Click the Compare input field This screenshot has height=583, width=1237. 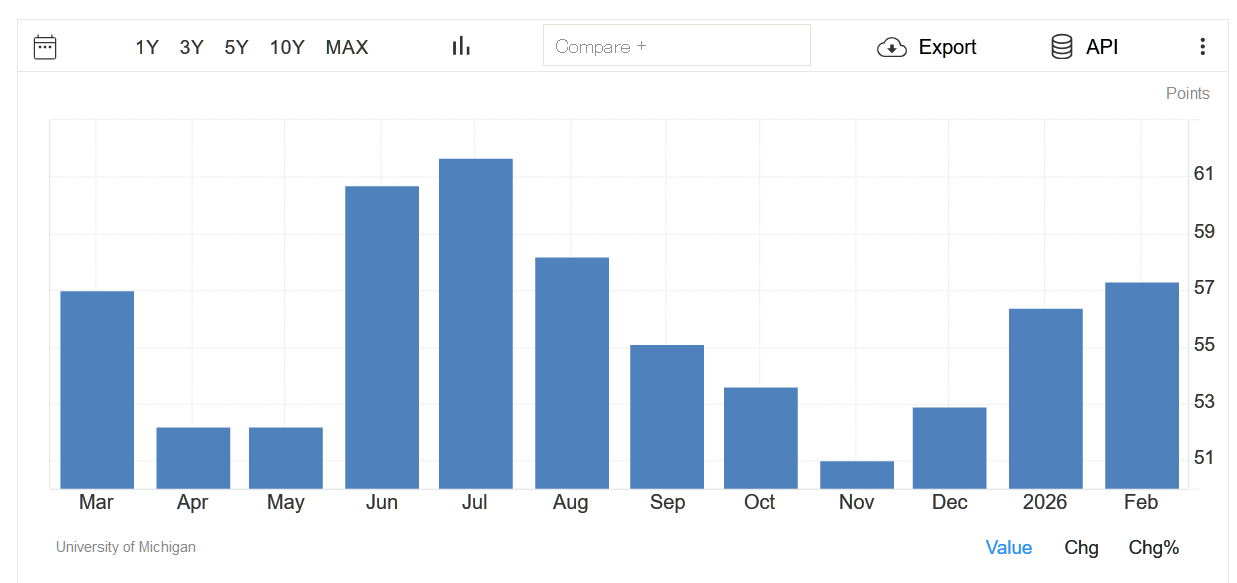click(x=676, y=46)
